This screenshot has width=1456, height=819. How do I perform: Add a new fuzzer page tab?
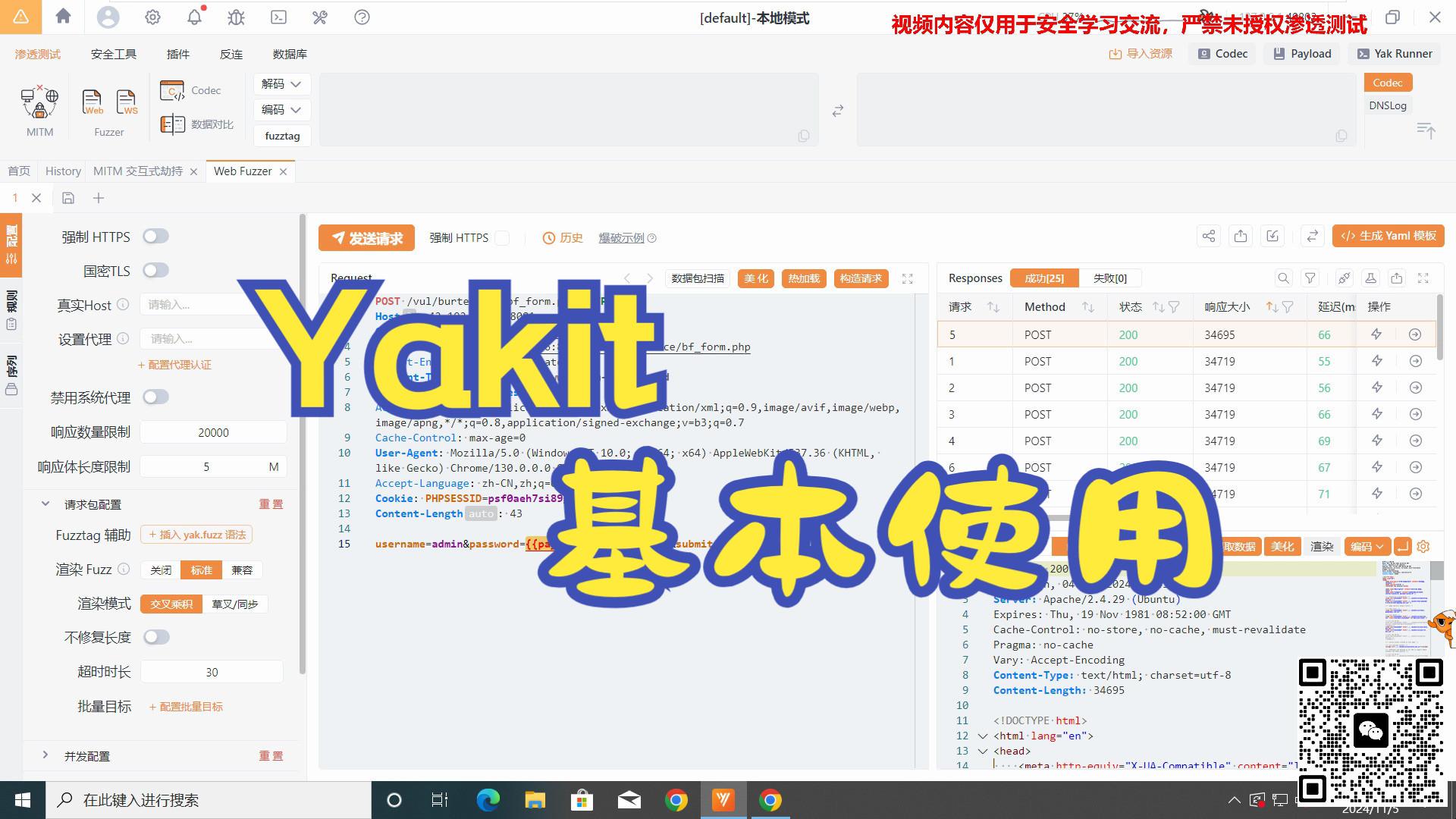coord(99,198)
